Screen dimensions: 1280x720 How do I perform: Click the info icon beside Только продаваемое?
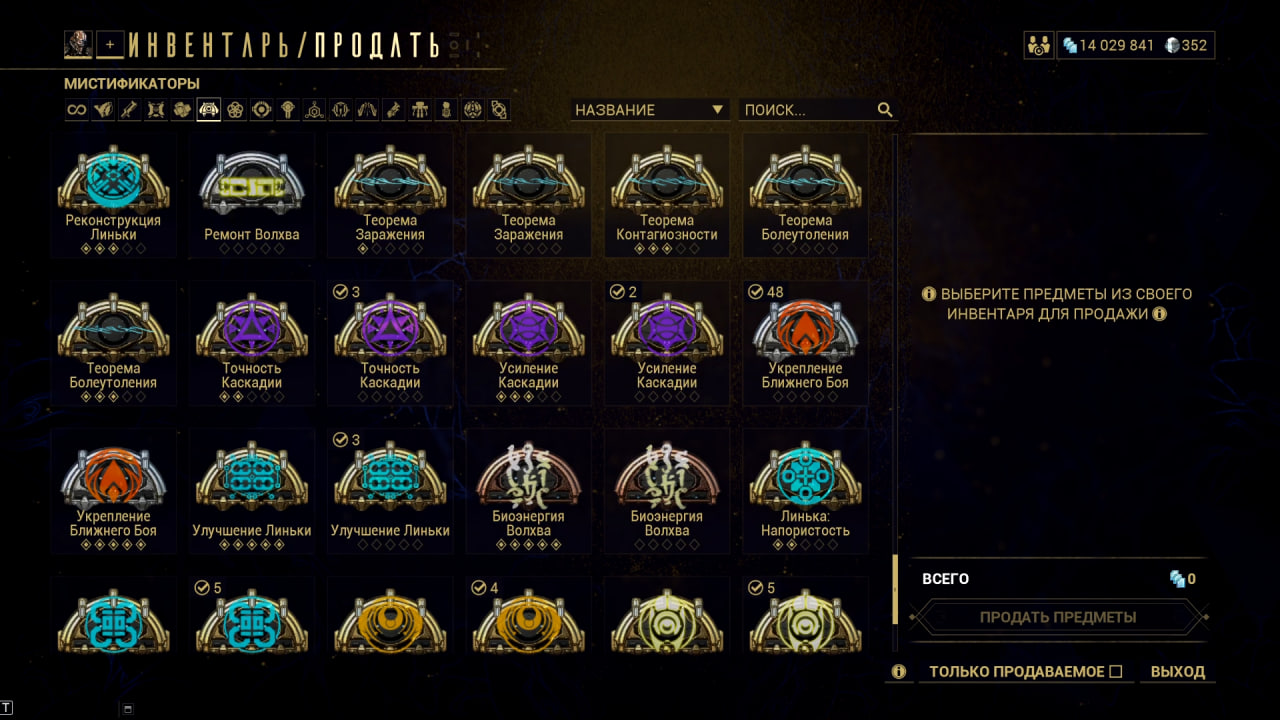pos(898,672)
